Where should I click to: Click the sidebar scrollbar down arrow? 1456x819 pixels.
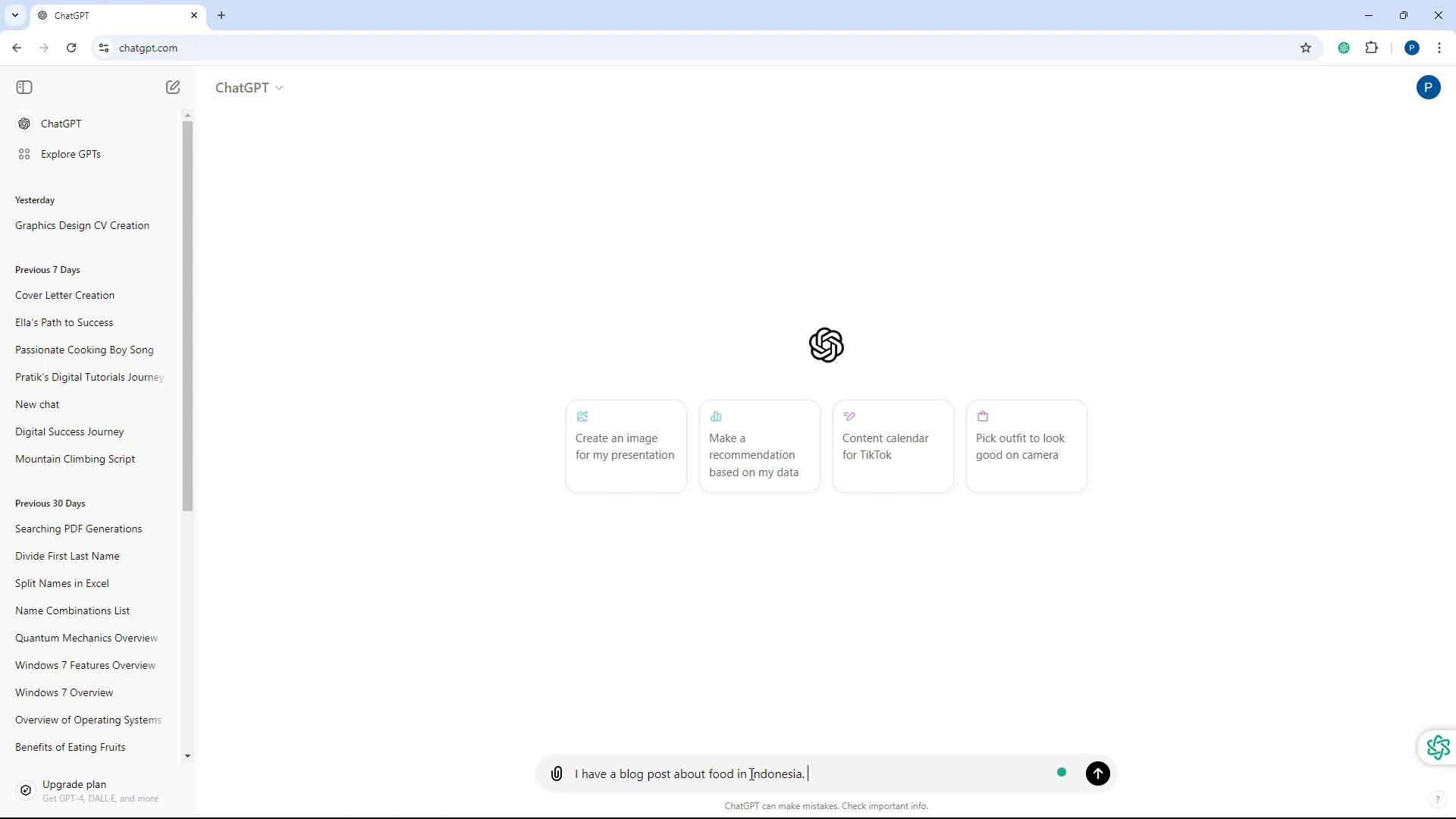click(x=187, y=756)
